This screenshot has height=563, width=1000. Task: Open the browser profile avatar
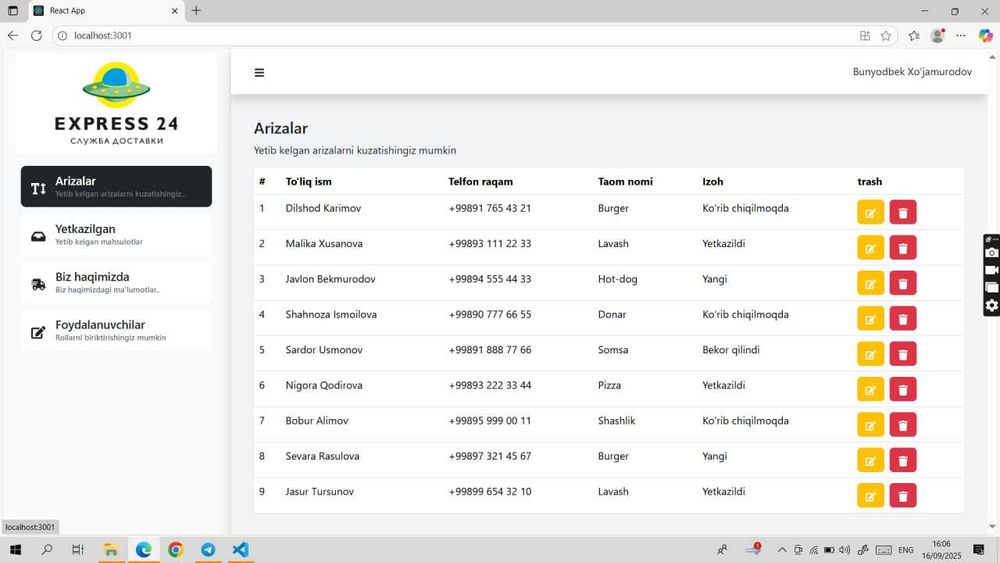(x=938, y=36)
